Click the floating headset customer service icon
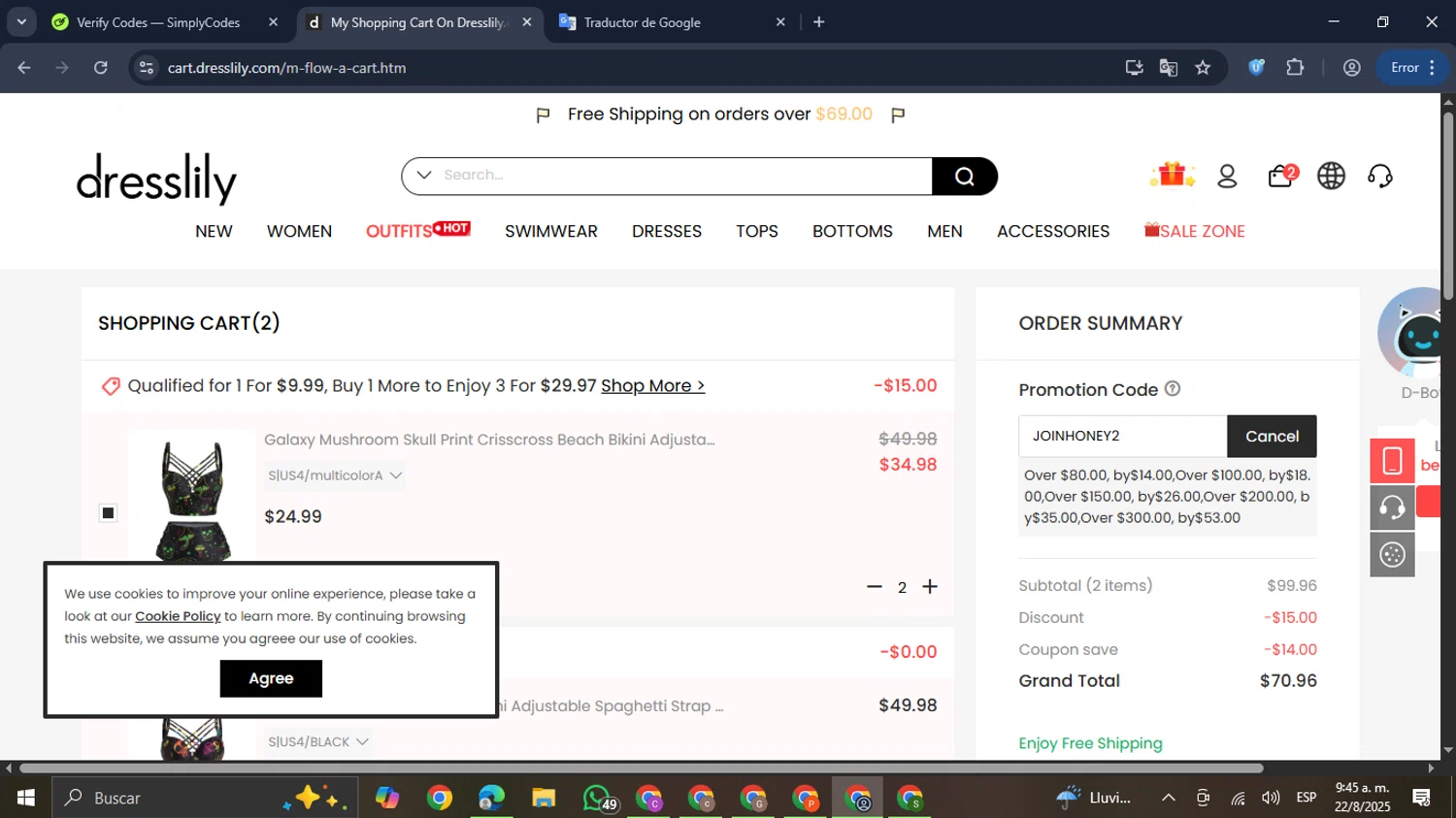 (x=1392, y=507)
